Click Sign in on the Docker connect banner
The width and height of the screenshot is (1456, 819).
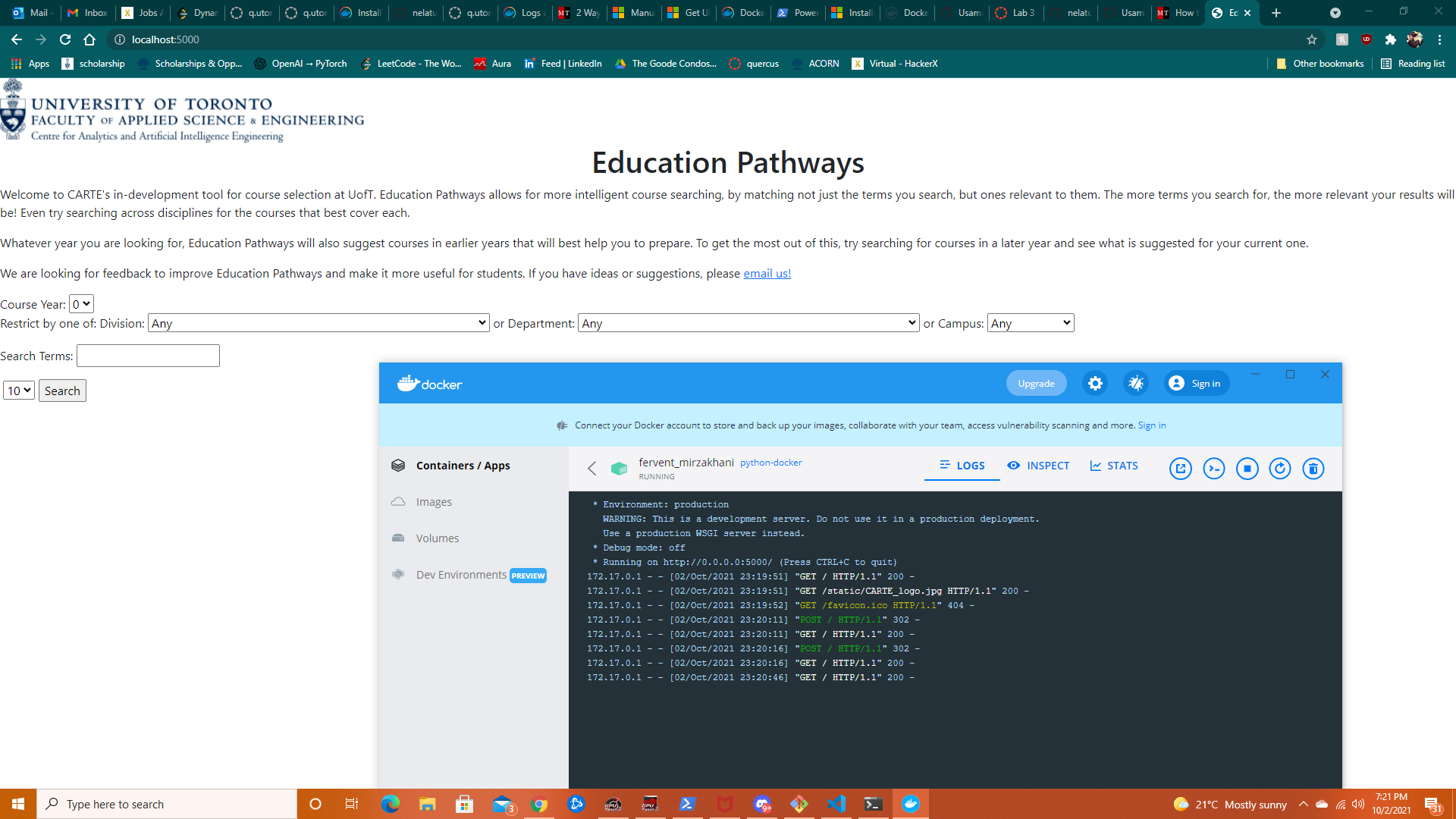pos(1151,425)
